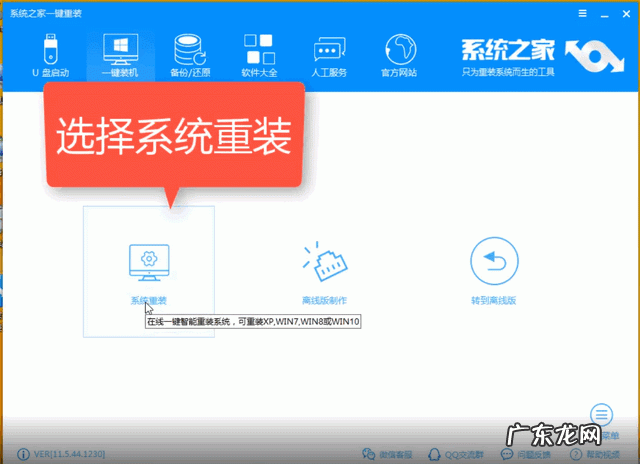640x464 pixels.
Task: Minimize the 系统之家 window
Action: (604, 14)
